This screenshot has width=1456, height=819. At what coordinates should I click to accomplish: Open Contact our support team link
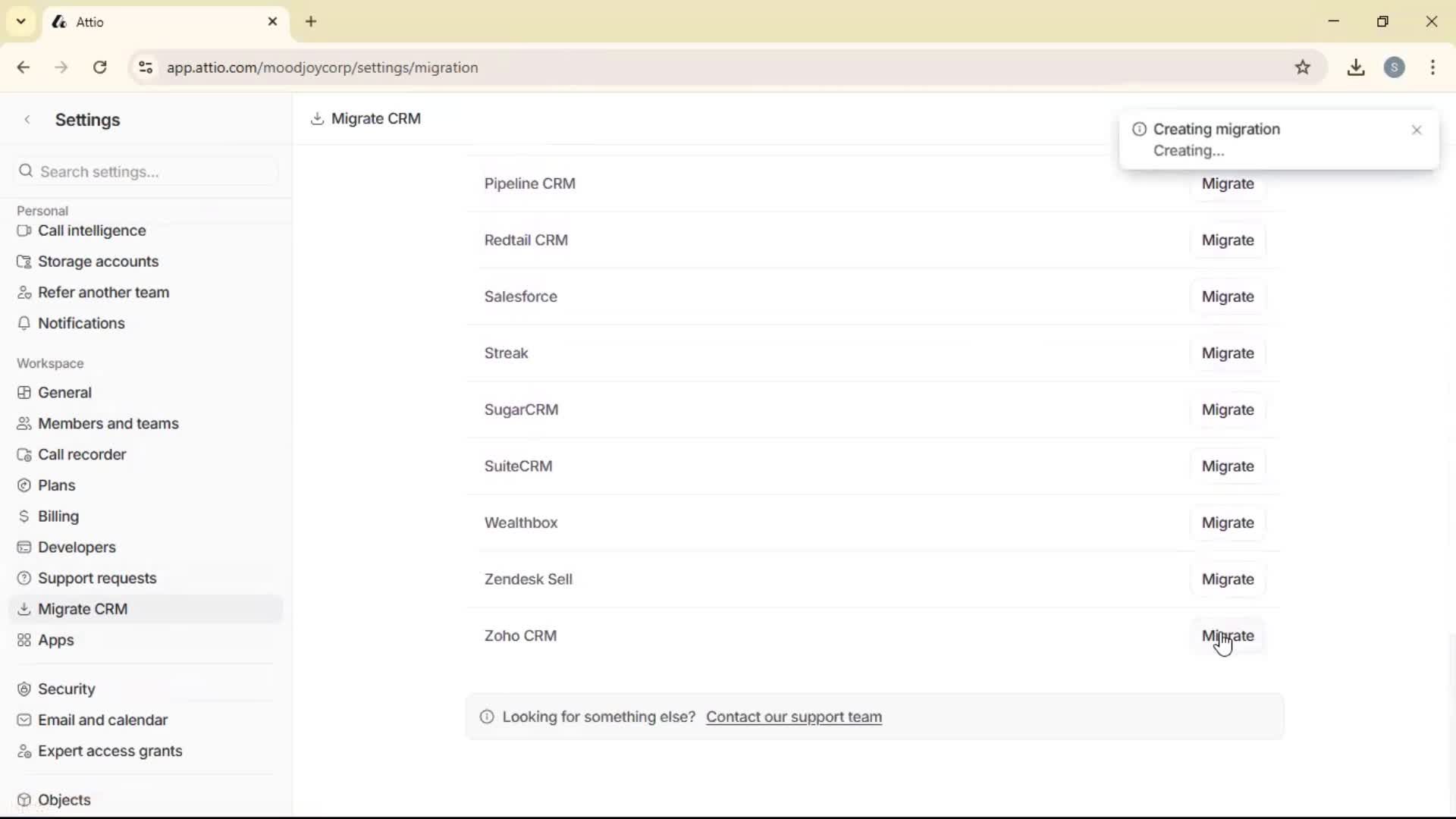(793, 716)
